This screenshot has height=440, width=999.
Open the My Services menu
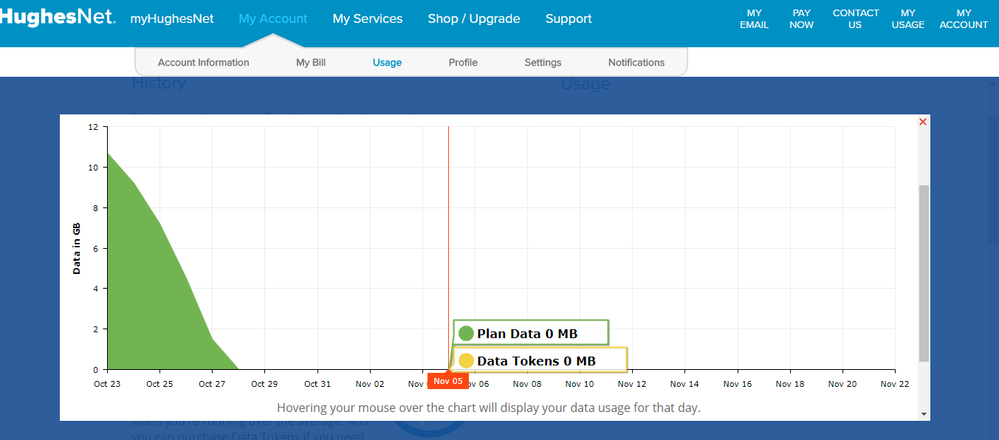click(x=367, y=19)
